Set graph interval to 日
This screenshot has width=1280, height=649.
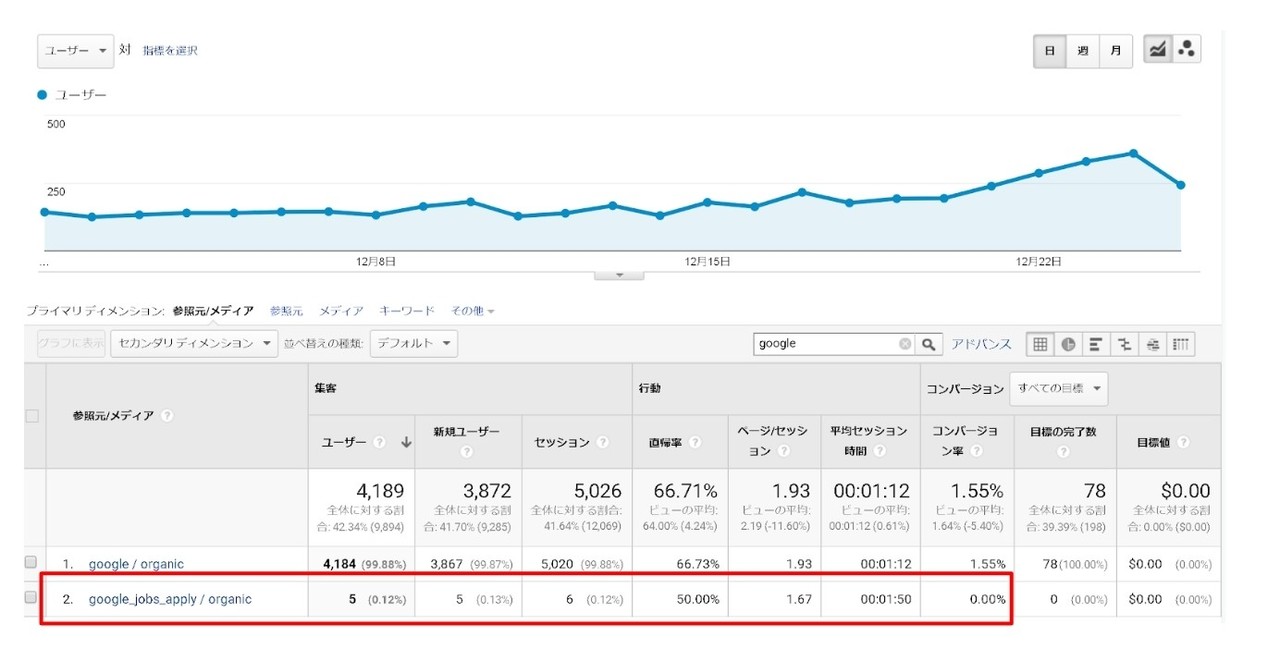click(1049, 51)
